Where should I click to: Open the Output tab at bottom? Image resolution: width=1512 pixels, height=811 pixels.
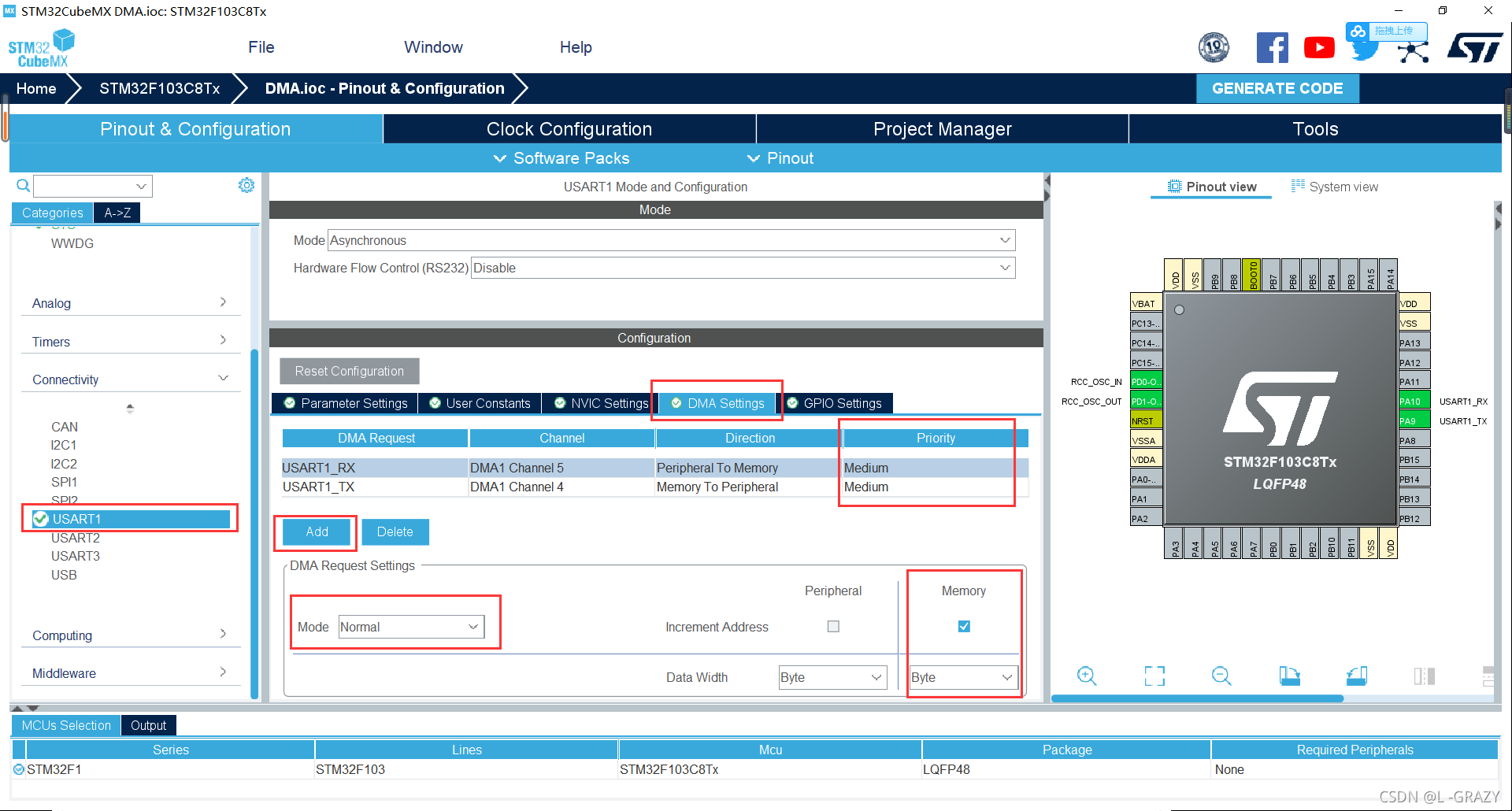point(148,725)
